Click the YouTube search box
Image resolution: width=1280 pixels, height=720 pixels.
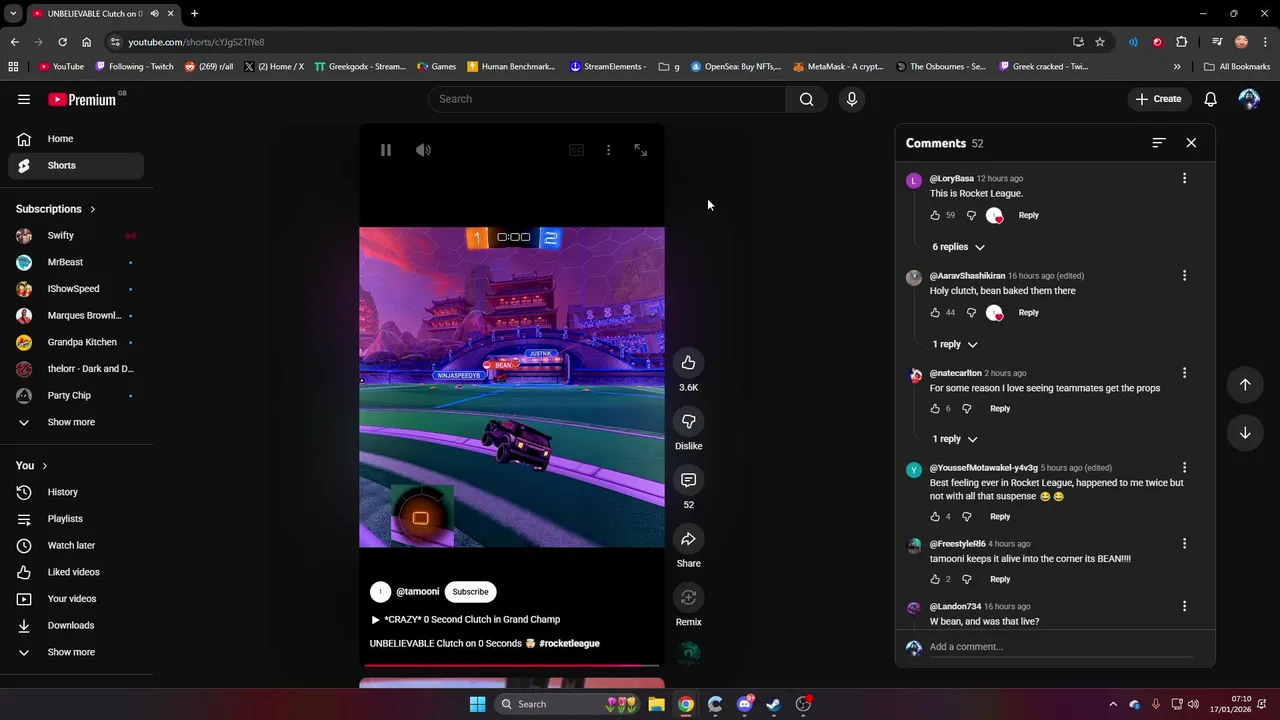click(x=607, y=99)
